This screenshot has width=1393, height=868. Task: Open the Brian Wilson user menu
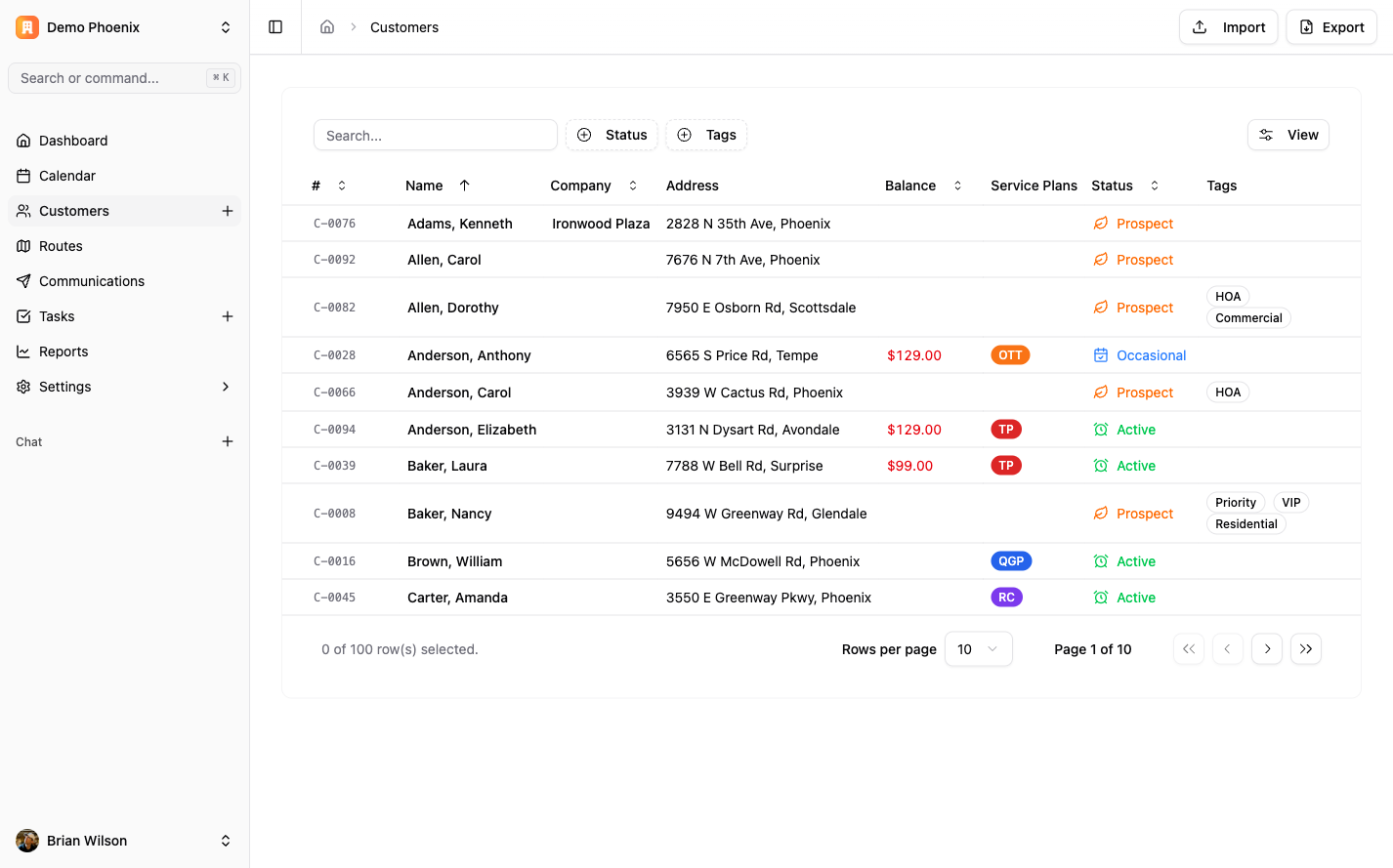124,841
